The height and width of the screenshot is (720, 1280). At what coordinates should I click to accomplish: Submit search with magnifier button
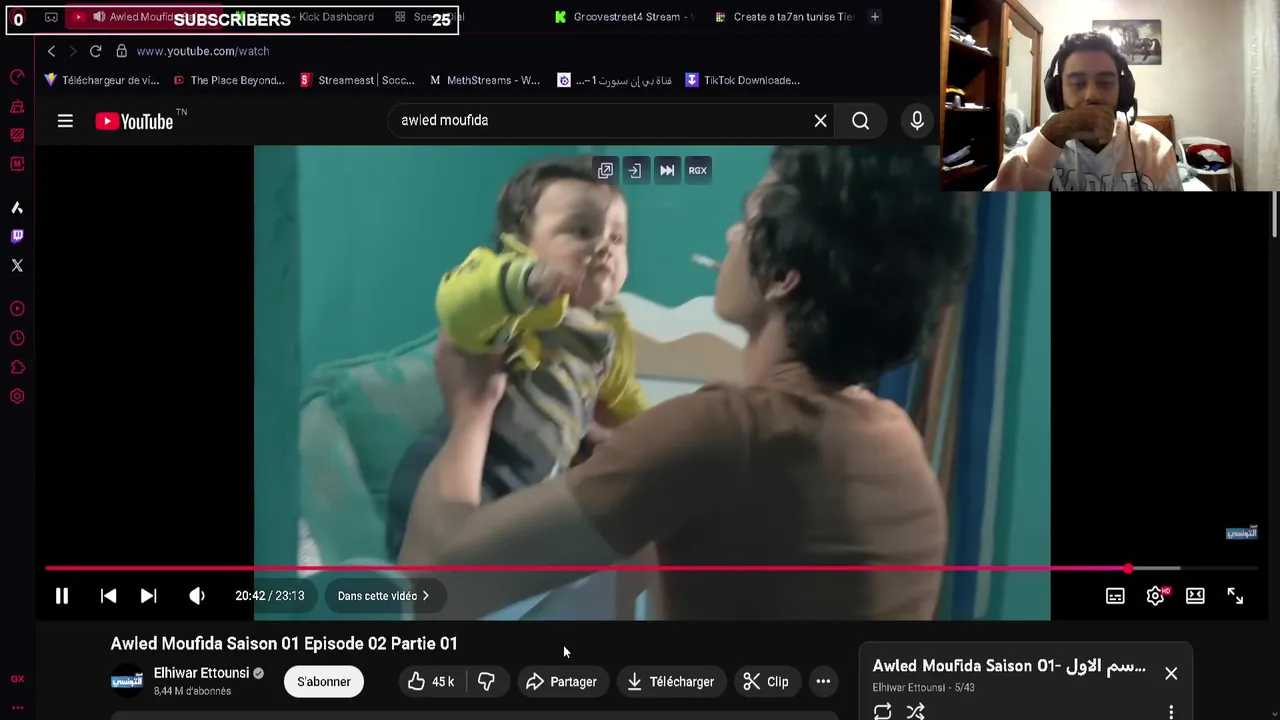click(861, 121)
